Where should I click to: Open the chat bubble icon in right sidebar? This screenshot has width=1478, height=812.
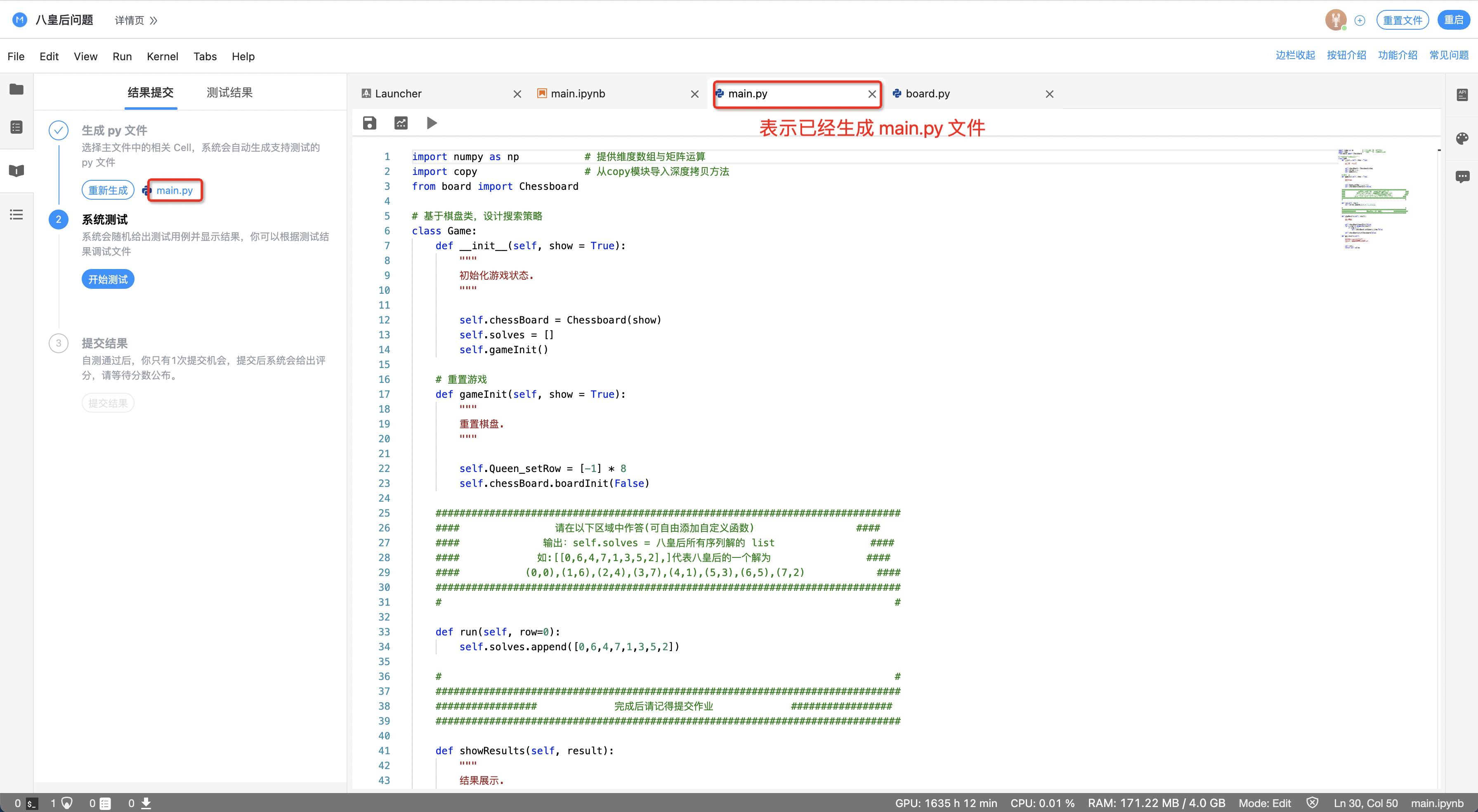click(x=1462, y=177)
